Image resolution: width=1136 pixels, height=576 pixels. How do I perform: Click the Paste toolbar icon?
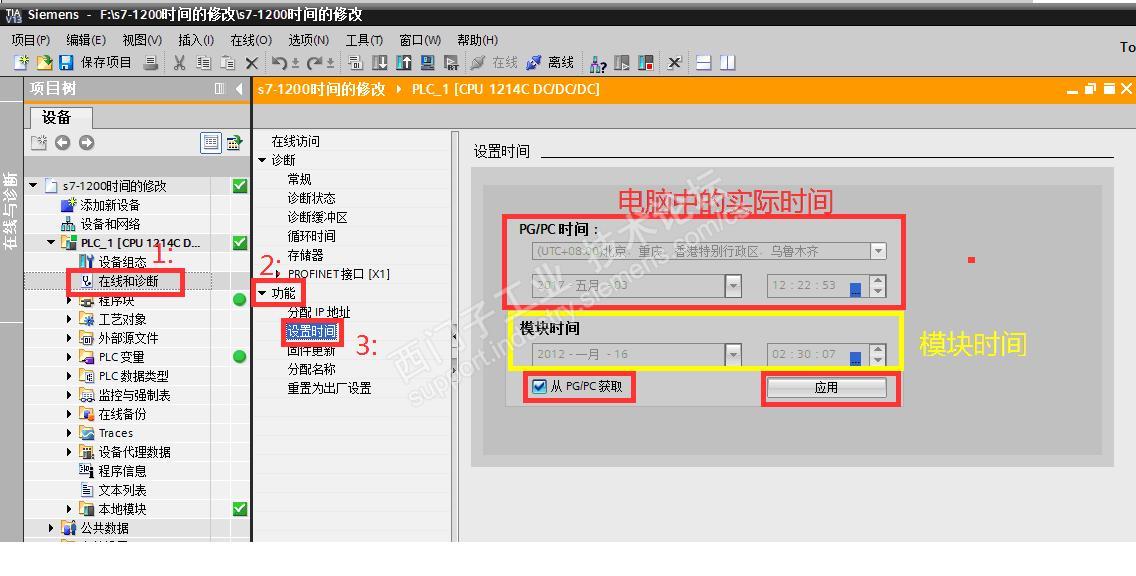(x=227, y=63)
